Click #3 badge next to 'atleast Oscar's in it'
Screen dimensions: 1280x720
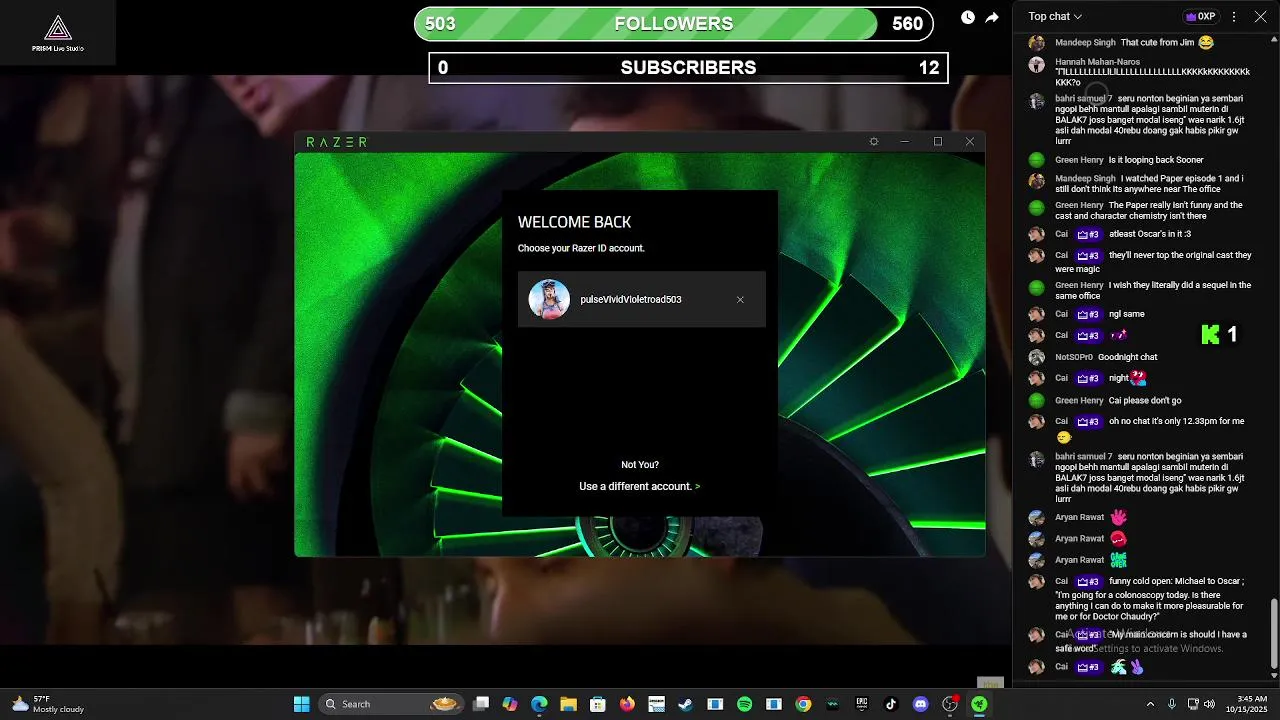[1088, 235]
